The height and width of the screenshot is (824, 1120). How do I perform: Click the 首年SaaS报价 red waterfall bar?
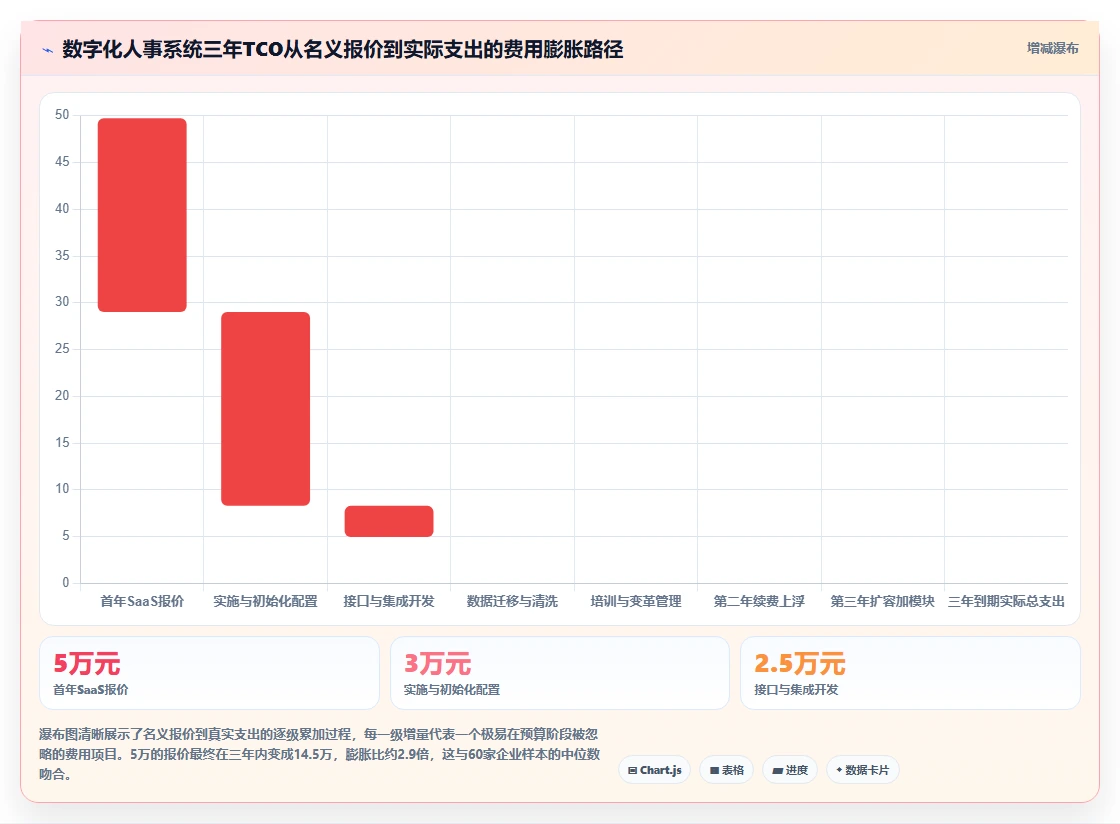(x=142, y=215)
